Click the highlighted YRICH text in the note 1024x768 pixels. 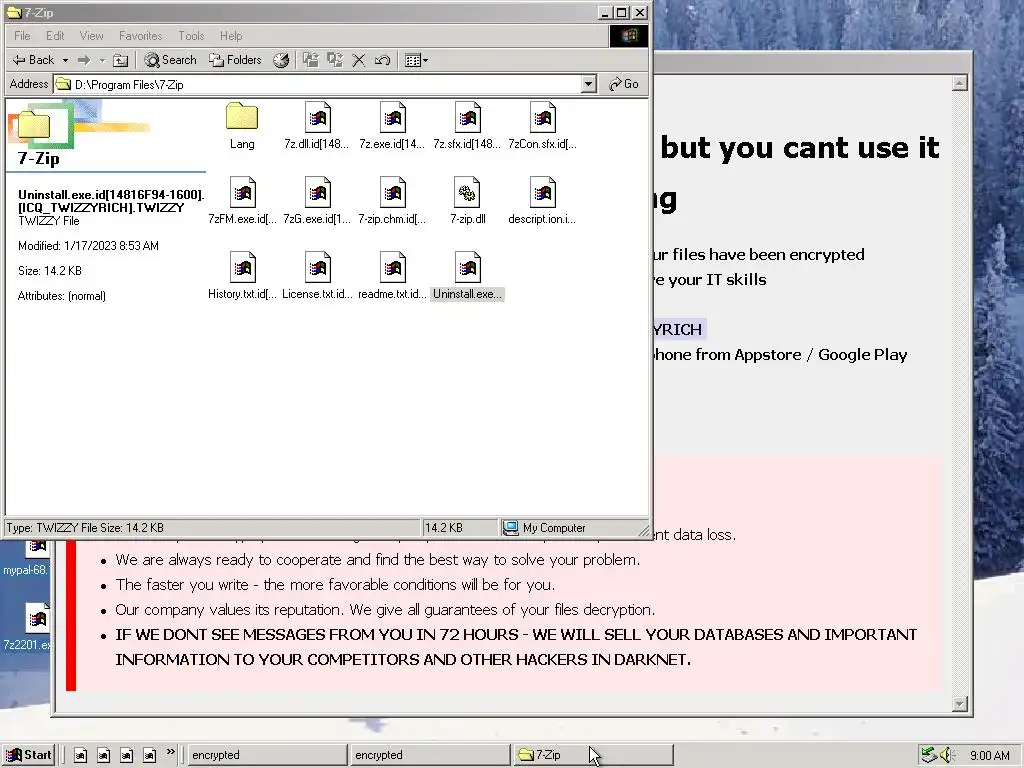point(678,330)
